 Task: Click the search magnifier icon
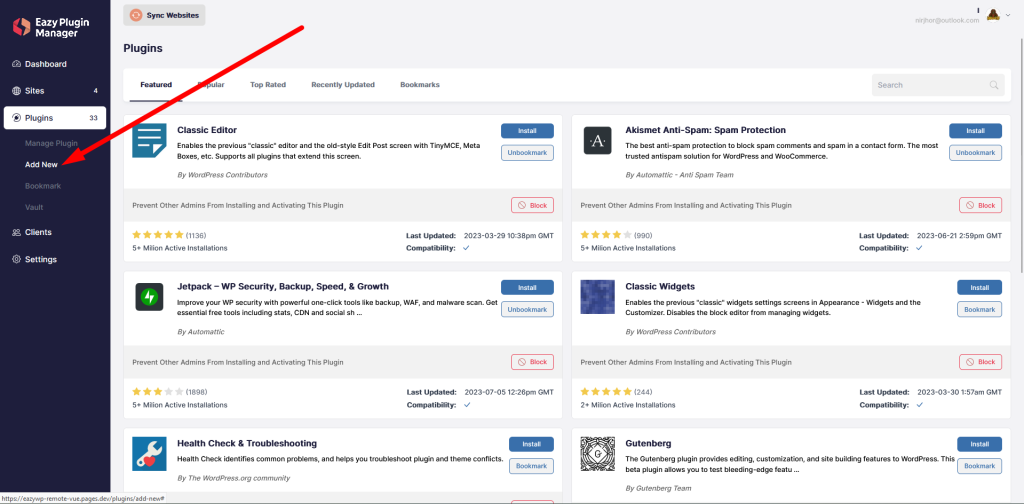click(x=994, y=85)
